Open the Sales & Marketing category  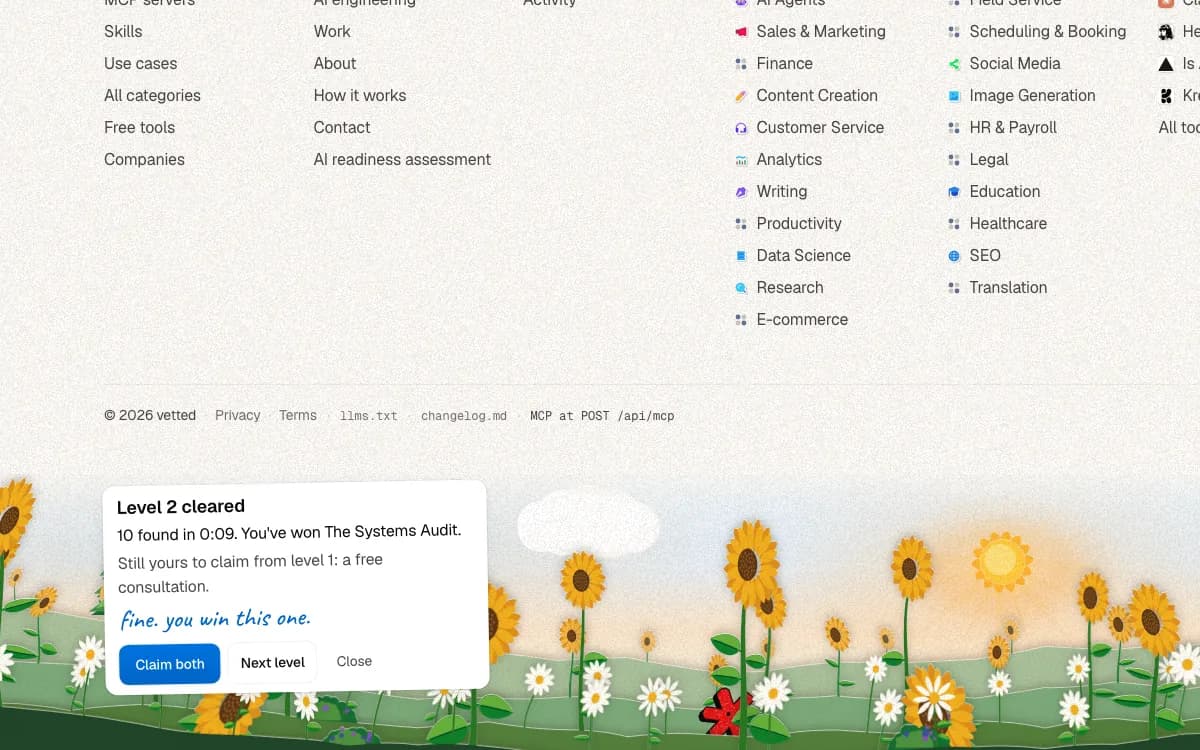pyautogui.click(x=821, y=32)
